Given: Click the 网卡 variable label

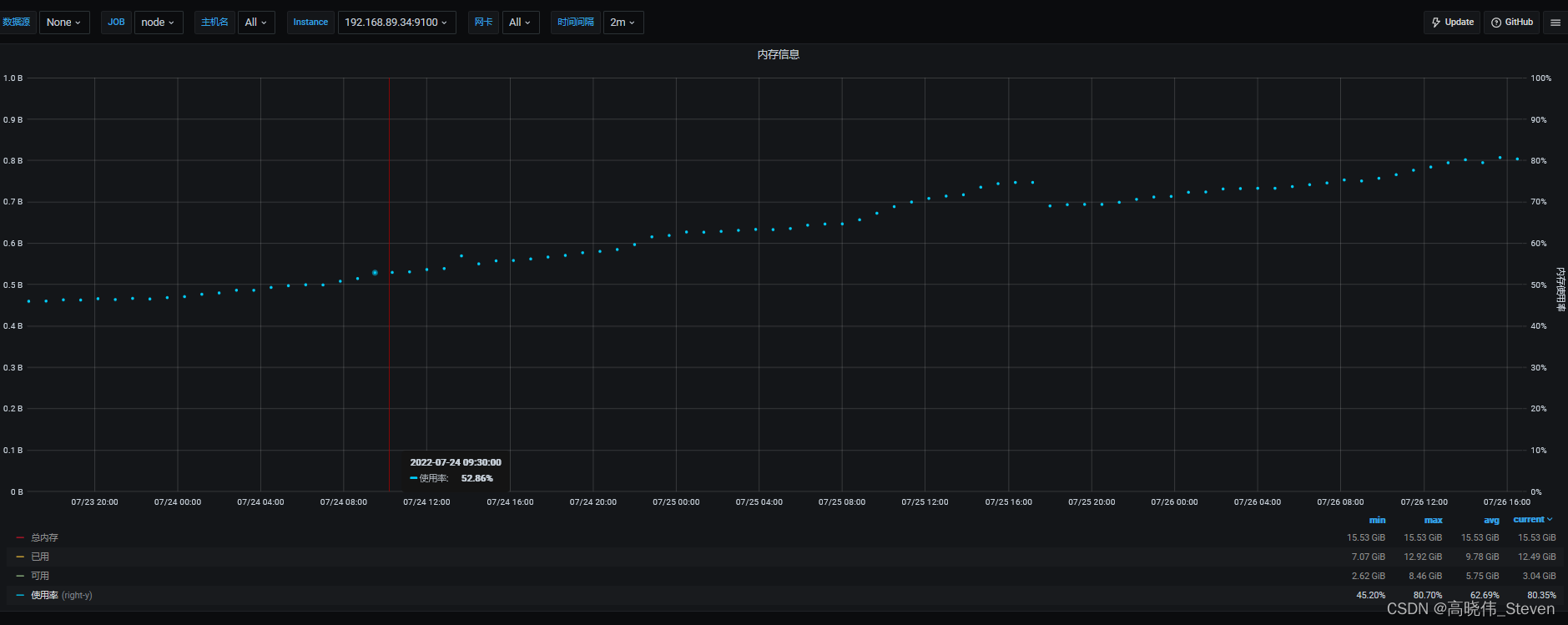Looking at the screenshot, I should click(483, 23).
